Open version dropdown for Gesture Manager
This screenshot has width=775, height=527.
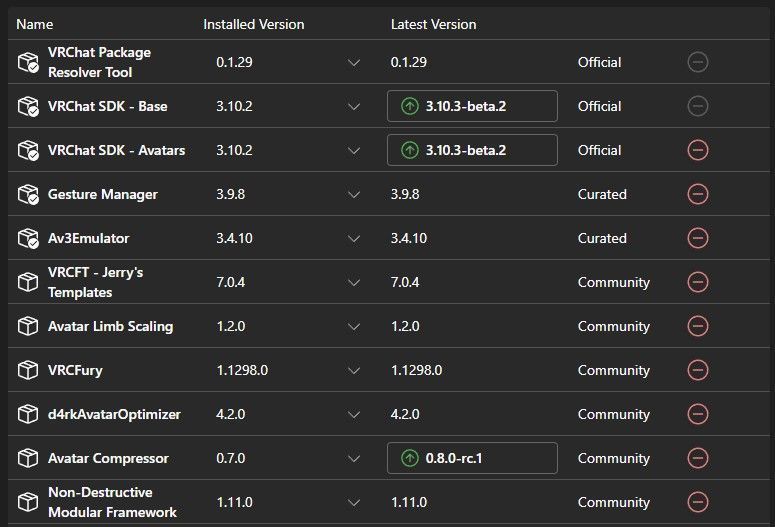tap(354, 195)
